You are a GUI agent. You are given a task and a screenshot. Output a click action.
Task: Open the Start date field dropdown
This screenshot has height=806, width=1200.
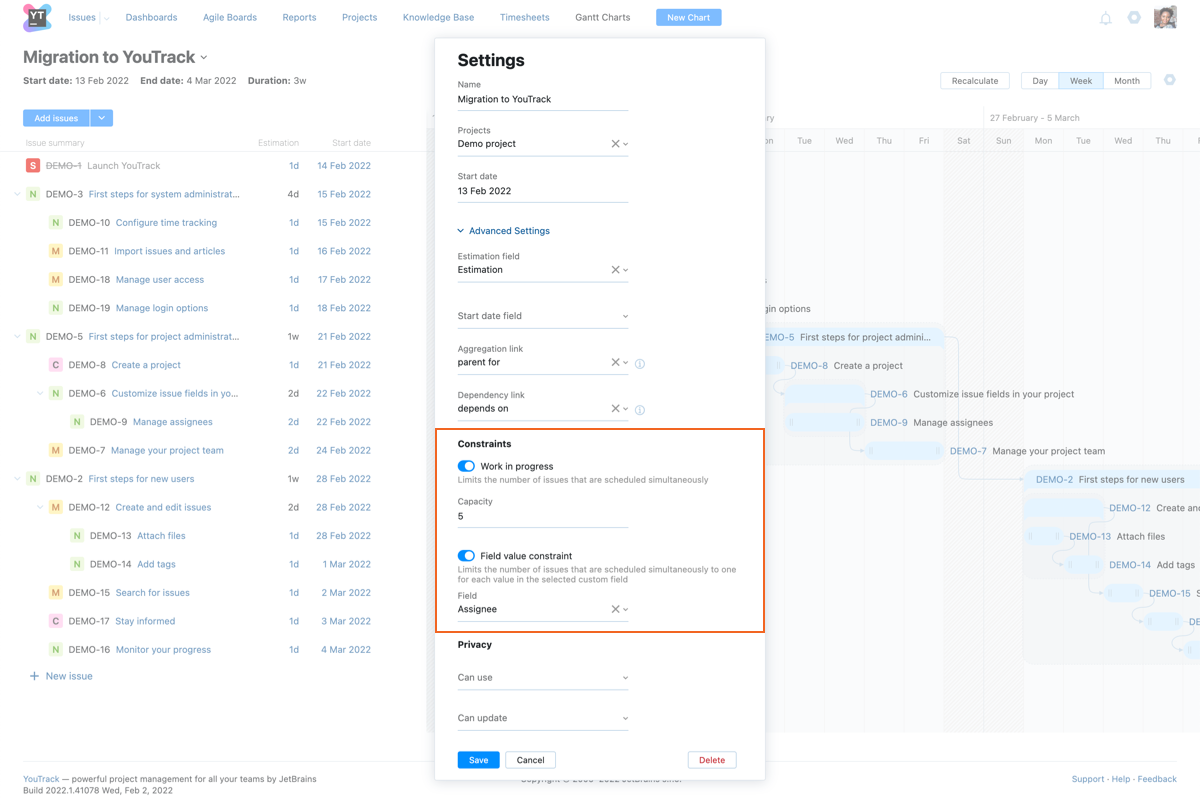pos(542,316)
